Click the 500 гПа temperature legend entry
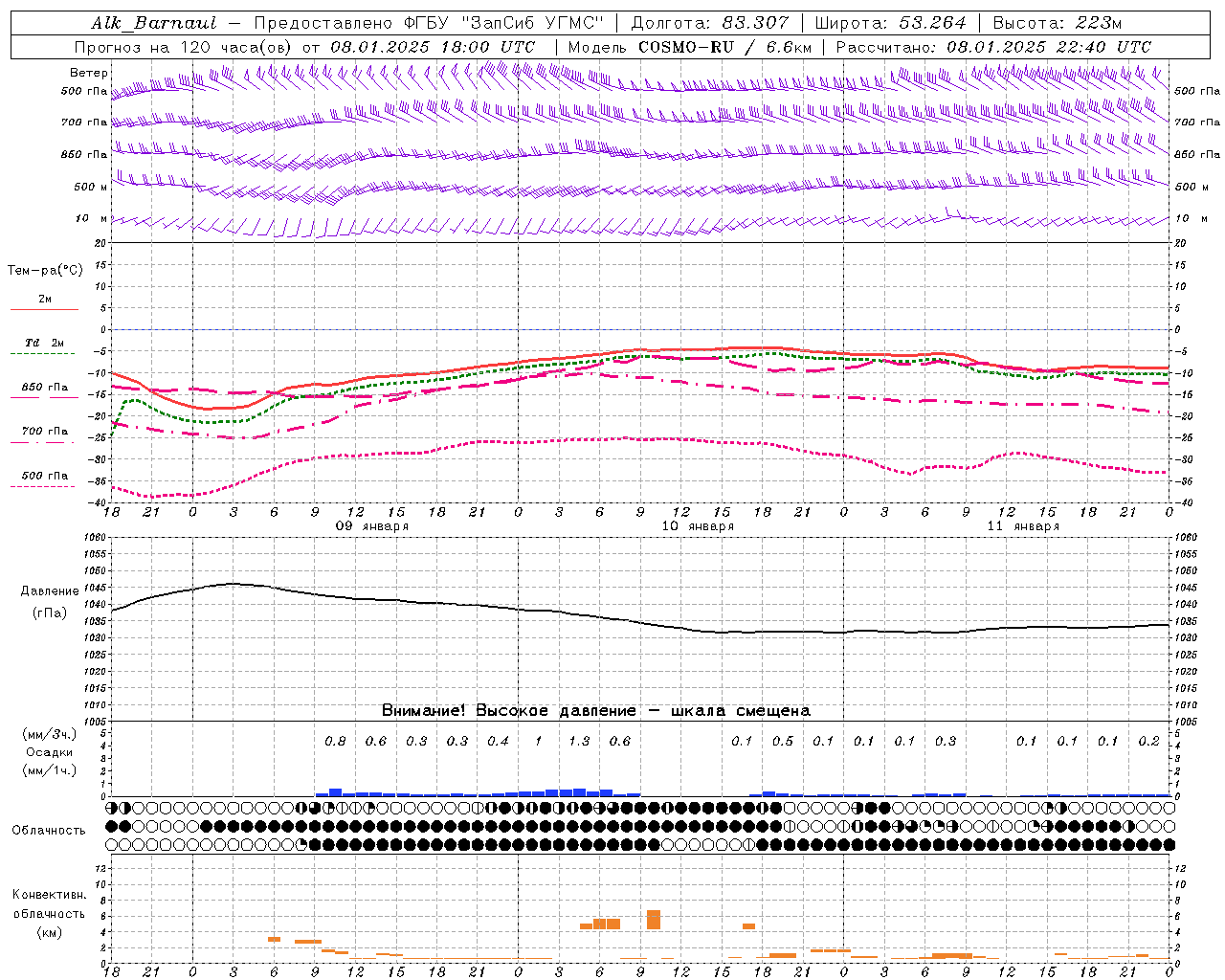Viewport: 1225px width, 980px height. tap(45, 475)
